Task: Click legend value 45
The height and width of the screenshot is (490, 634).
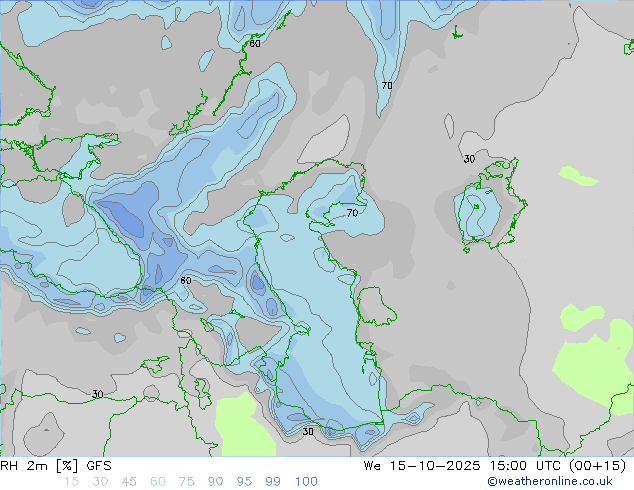Action: (x=129, y=482)
